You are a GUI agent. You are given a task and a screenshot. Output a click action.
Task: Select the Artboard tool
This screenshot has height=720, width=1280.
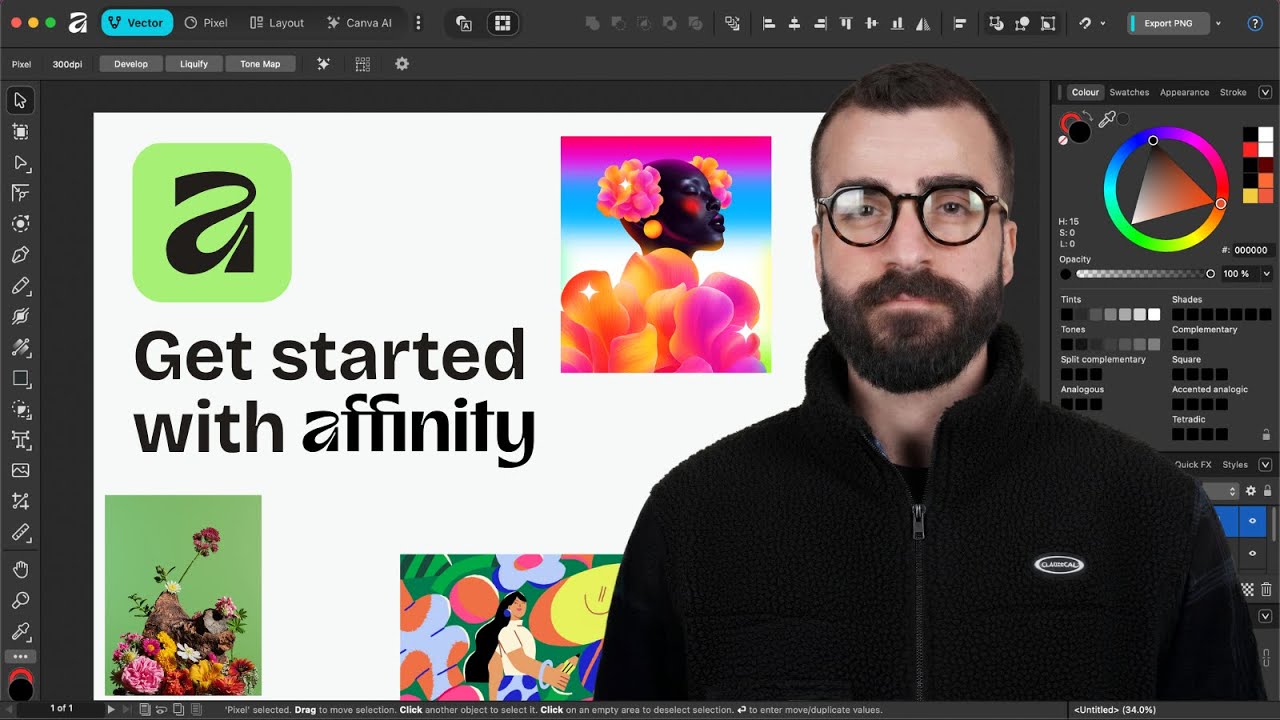pos(20,131)
